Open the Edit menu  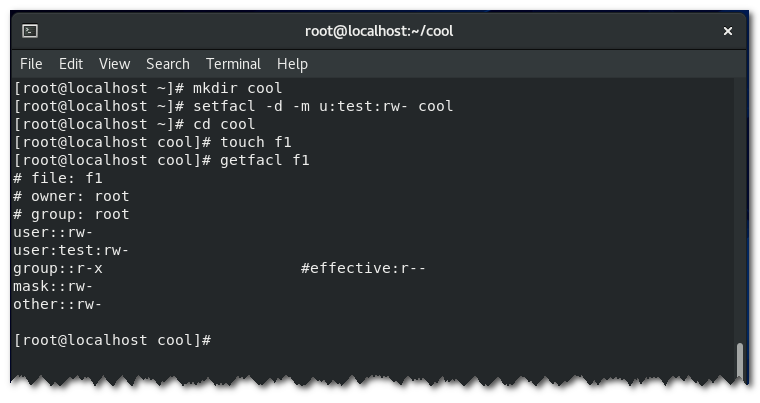(x=71, y=64)
